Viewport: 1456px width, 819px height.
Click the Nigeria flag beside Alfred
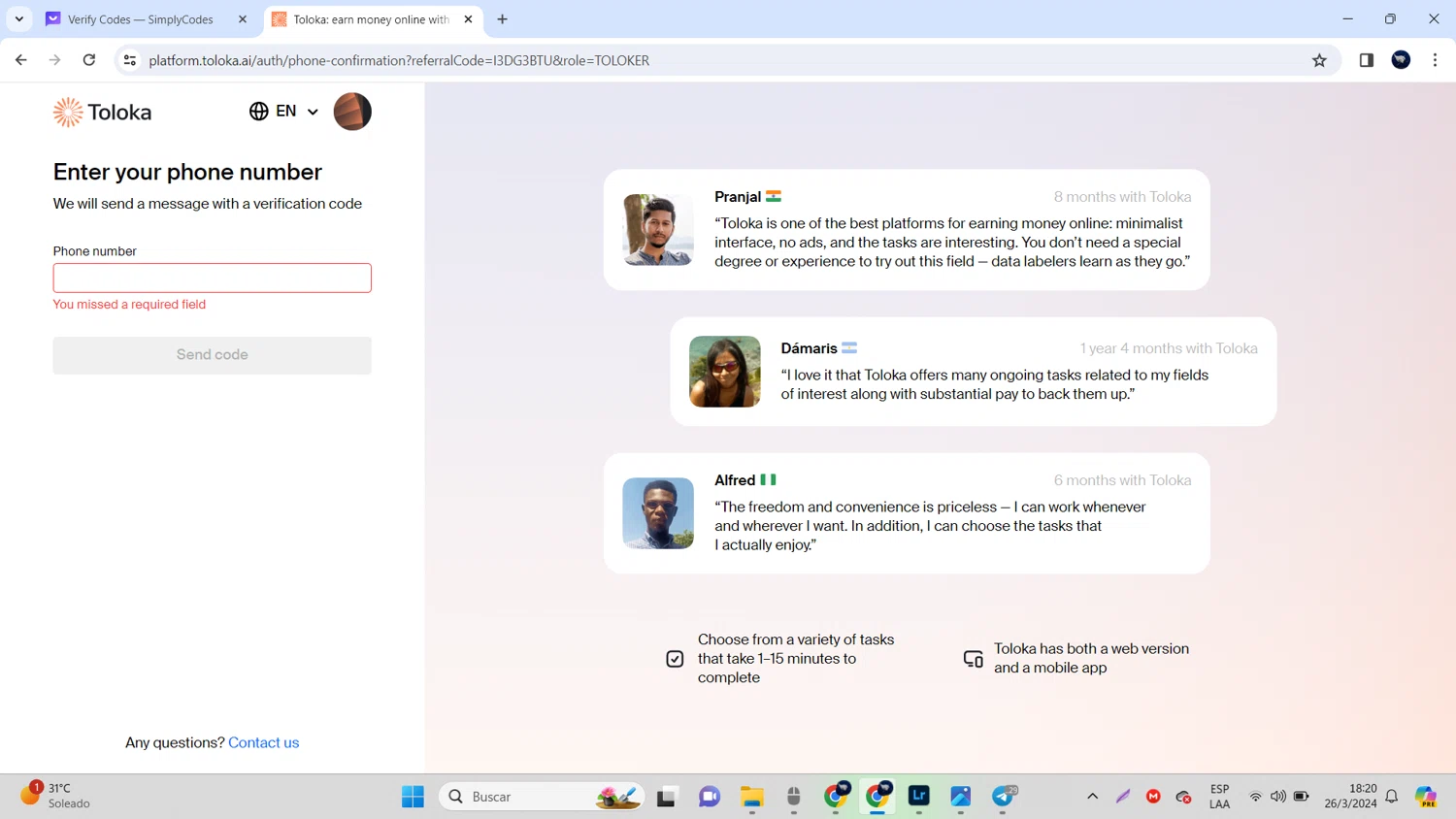(769, 480)
